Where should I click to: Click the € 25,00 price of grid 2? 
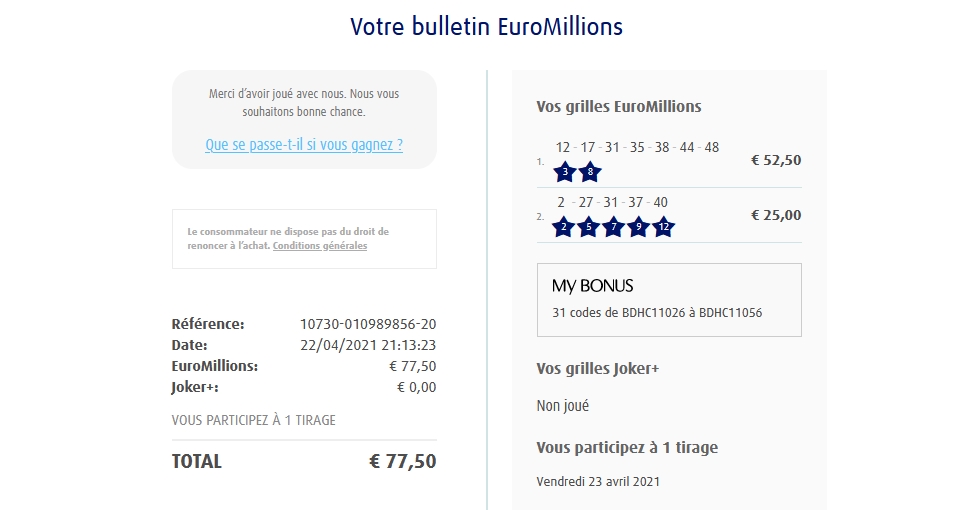click(x=776, y=215)
